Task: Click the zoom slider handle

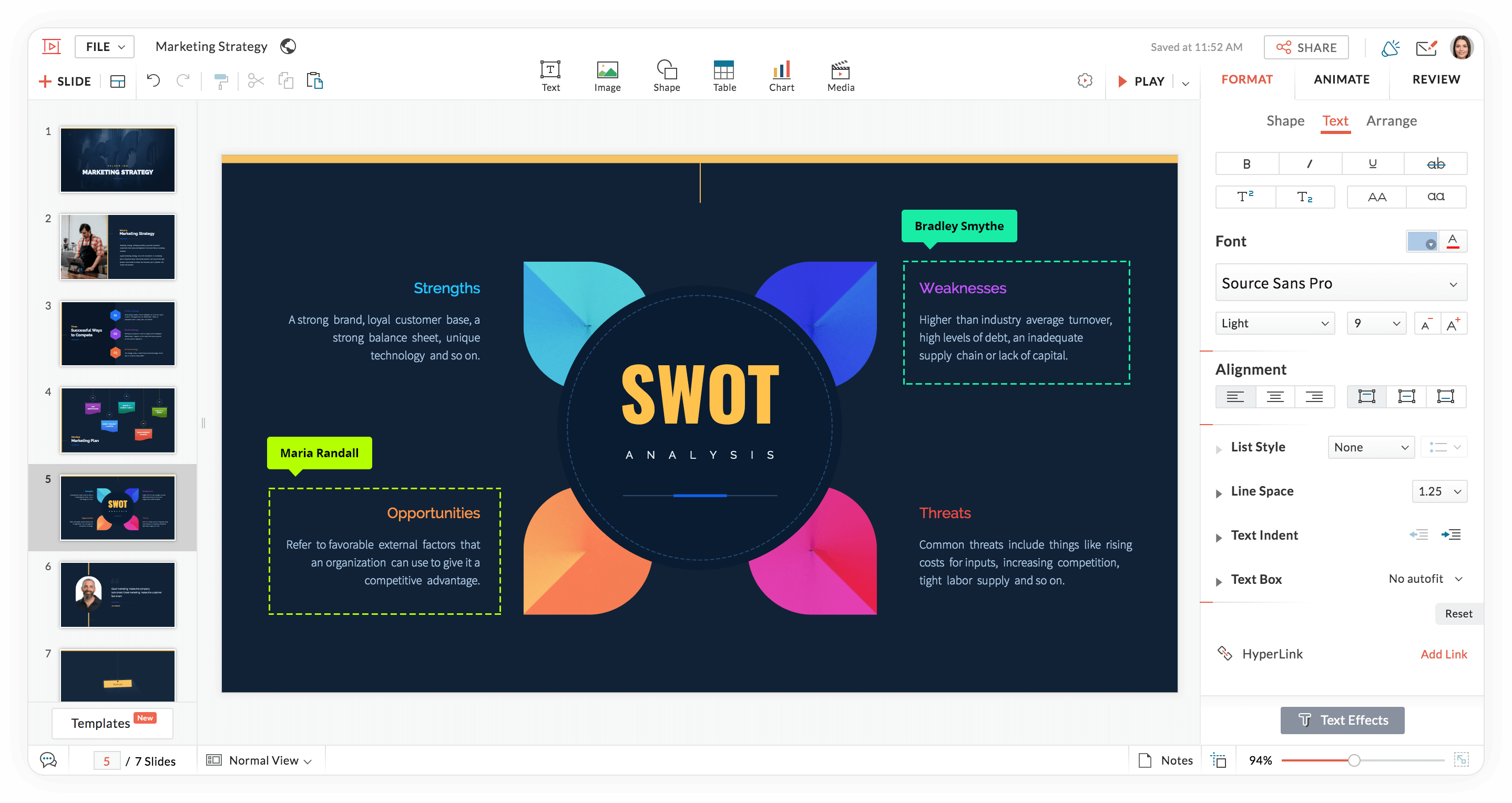Action: click(1354, 760)
